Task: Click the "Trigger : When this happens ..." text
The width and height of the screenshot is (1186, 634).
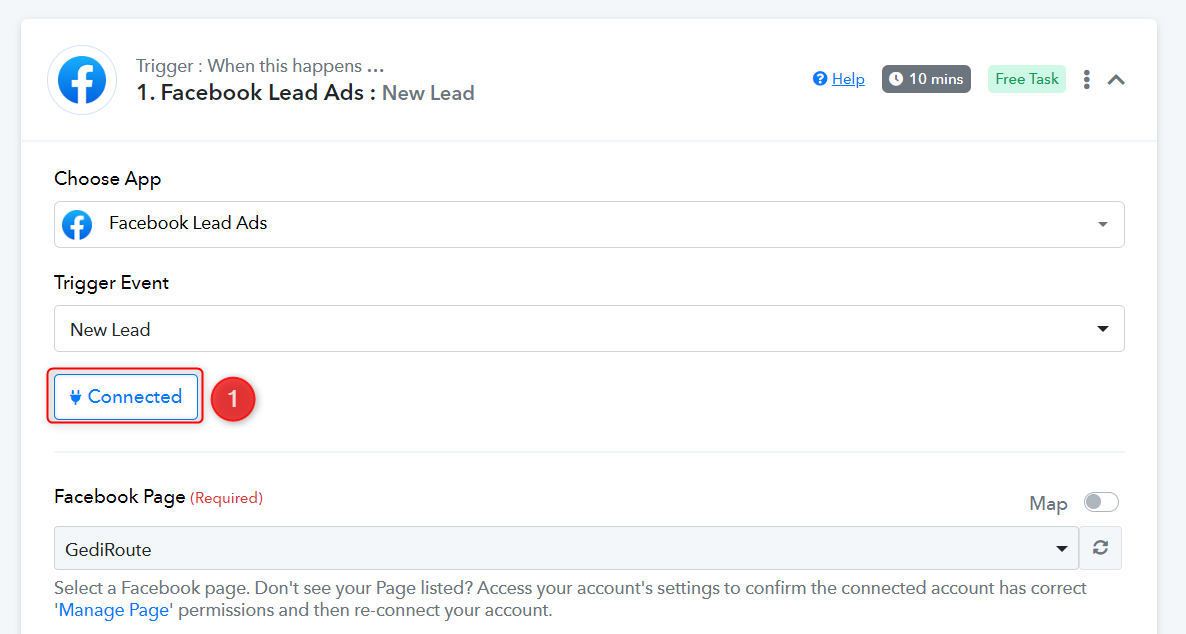Action: (x=260, y=66)
